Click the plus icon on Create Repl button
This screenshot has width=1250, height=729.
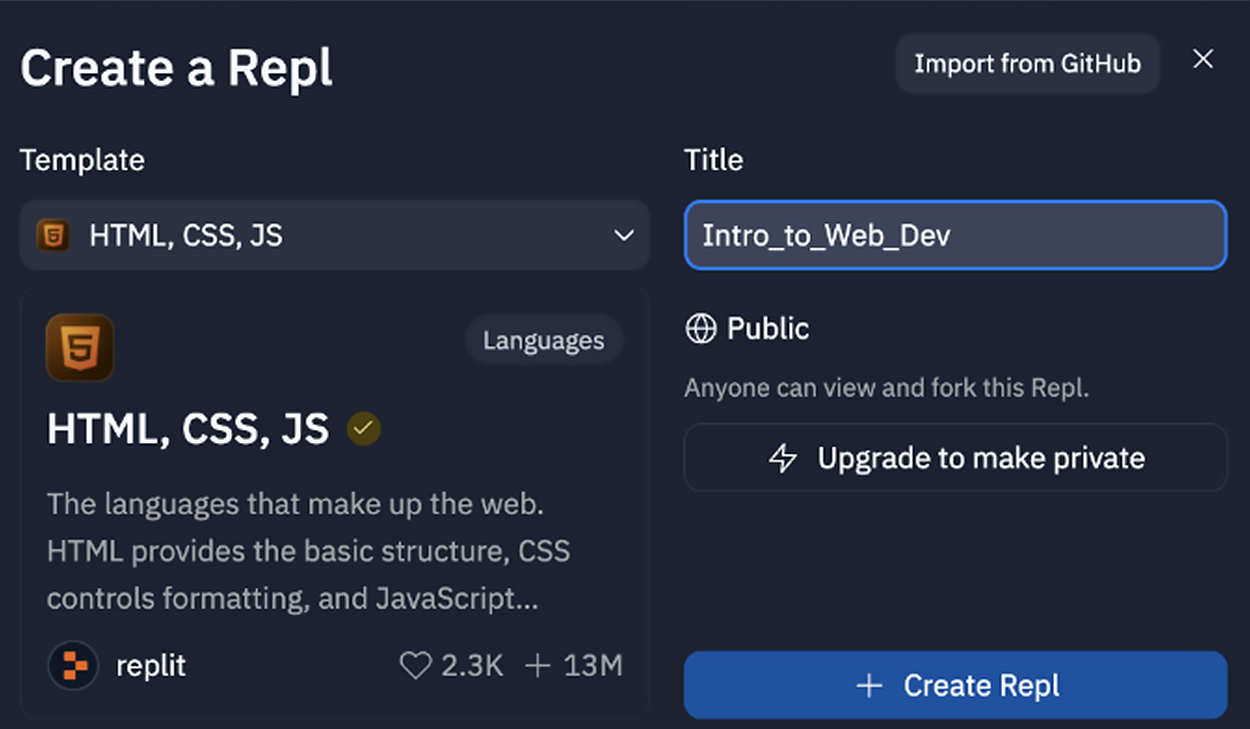click(x=870, y=686)
